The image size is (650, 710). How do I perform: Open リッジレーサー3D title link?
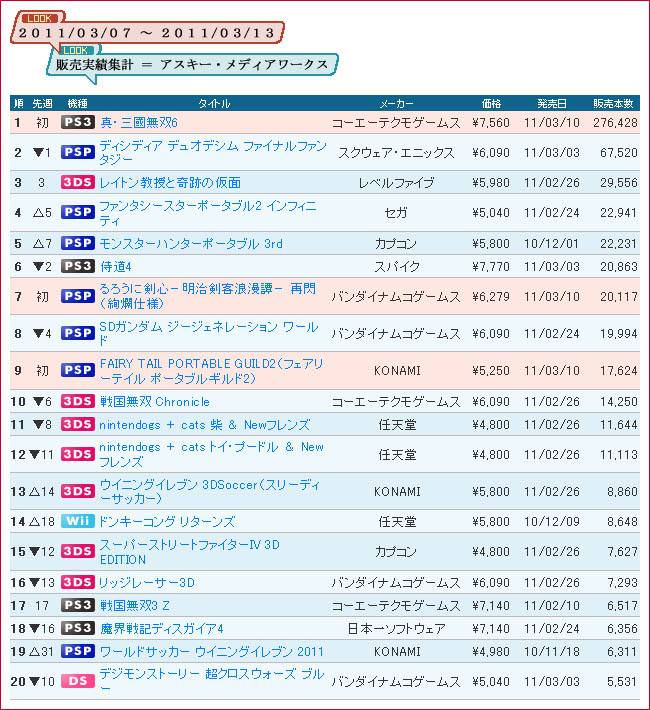[x=147, y=582]
